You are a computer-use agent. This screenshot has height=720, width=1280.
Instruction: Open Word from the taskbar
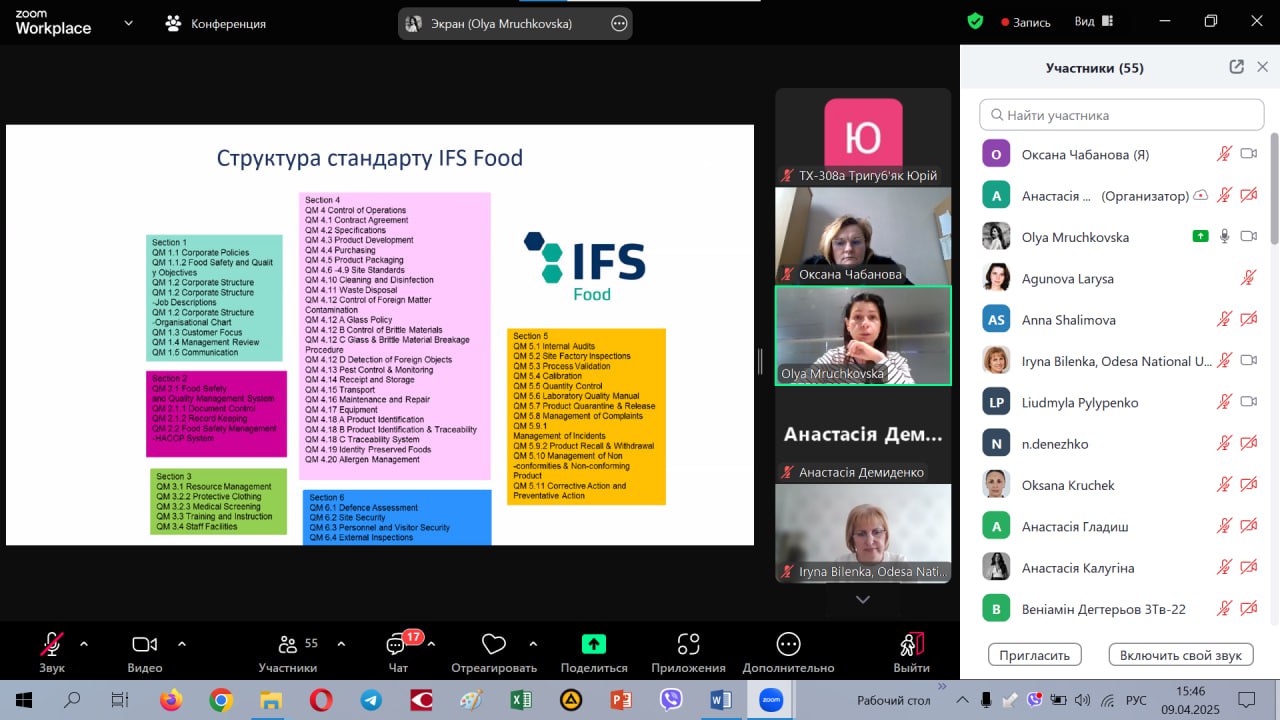721,700
